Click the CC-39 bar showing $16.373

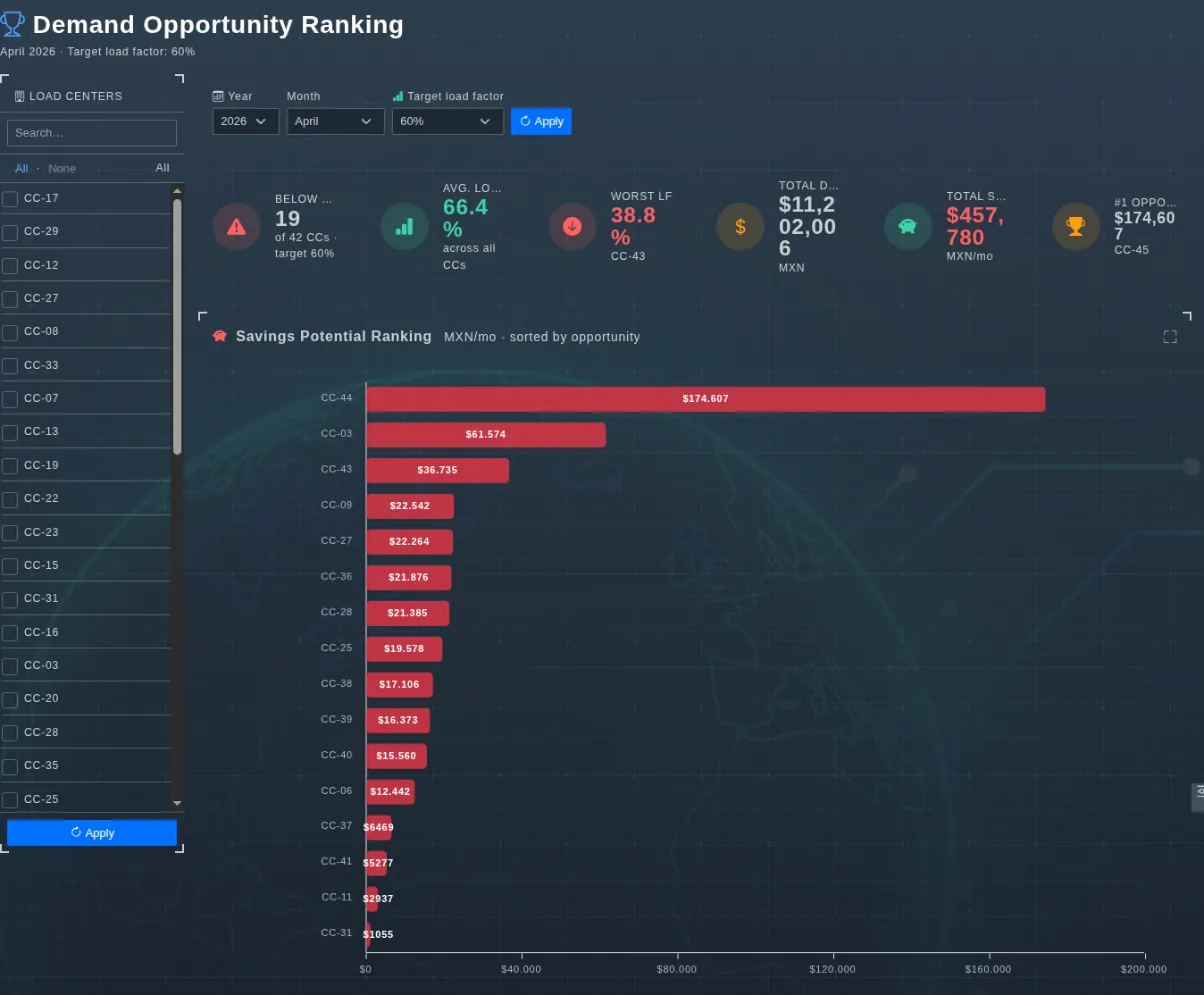click(398, 720)
